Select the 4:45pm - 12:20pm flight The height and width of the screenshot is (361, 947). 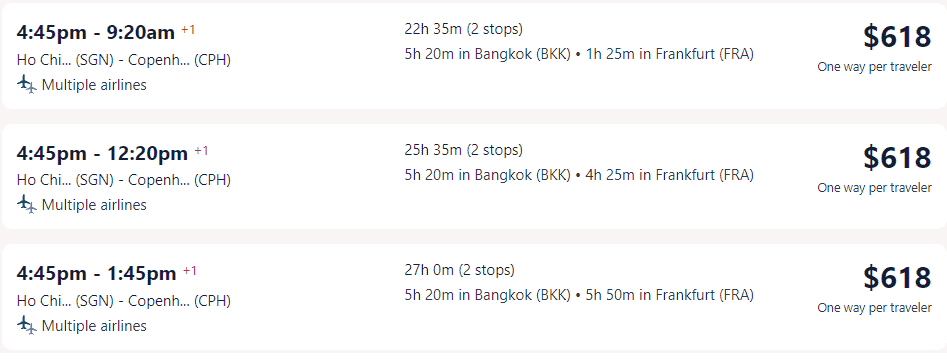pos(474,176)
